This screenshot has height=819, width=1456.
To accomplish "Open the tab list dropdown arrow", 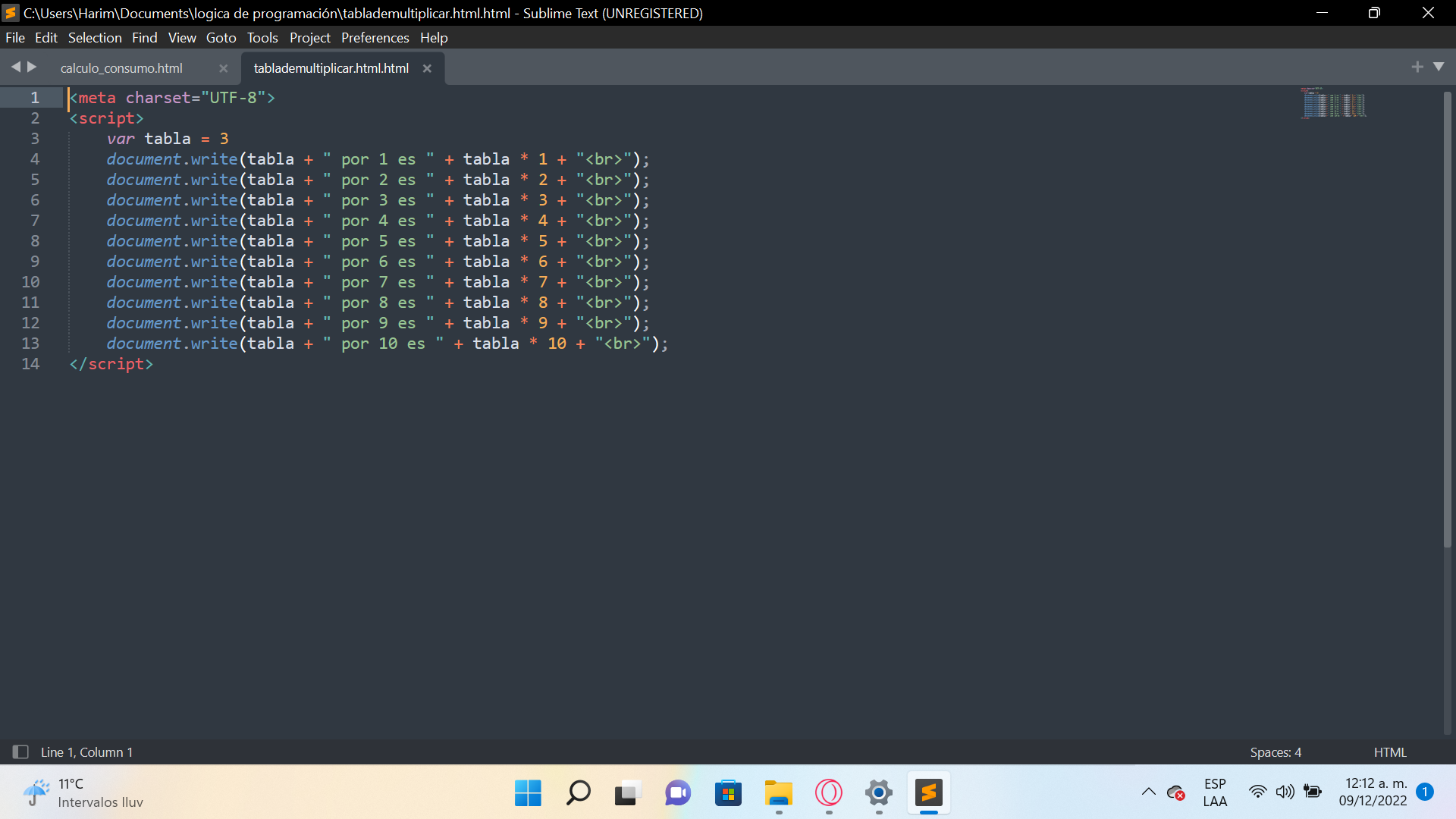I will tap(1439, 67).
